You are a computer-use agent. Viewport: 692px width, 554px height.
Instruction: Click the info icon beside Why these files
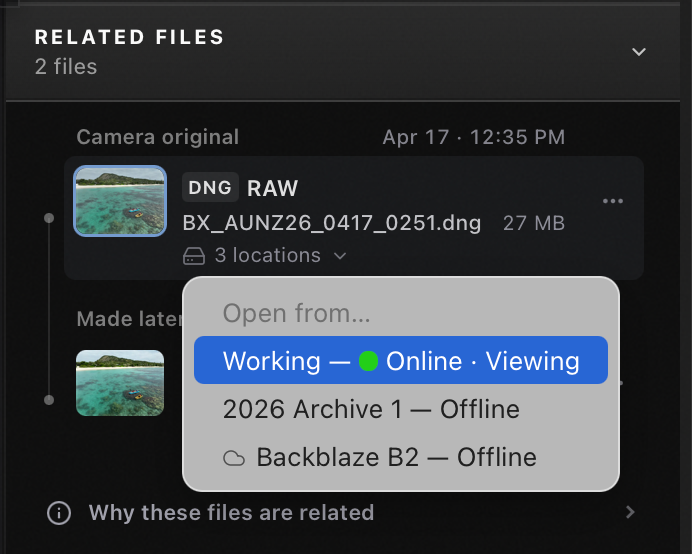click(59, 513)
